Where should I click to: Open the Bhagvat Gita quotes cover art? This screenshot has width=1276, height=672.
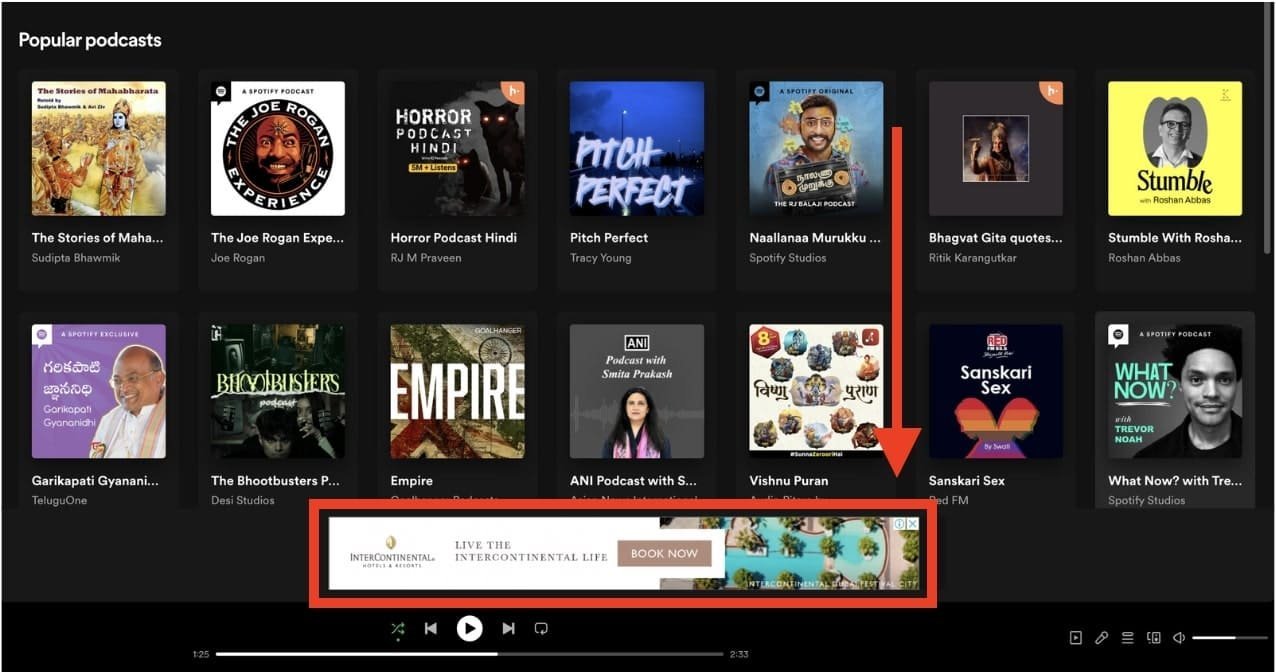click(x=996, y=148)
